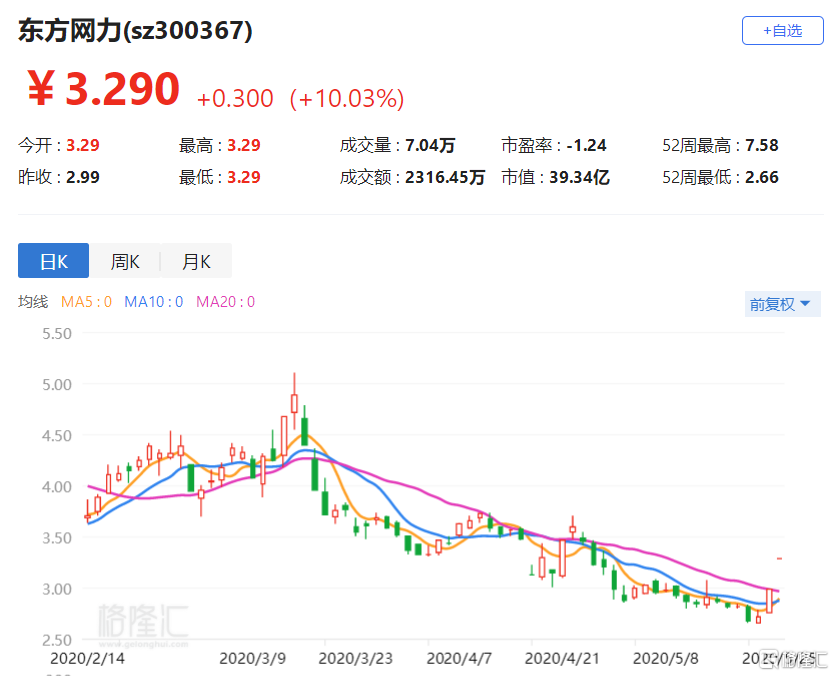Select the MA10 moving average label
Screen dimensions: 834x676
pyautogui.click(x=154, y=302)
